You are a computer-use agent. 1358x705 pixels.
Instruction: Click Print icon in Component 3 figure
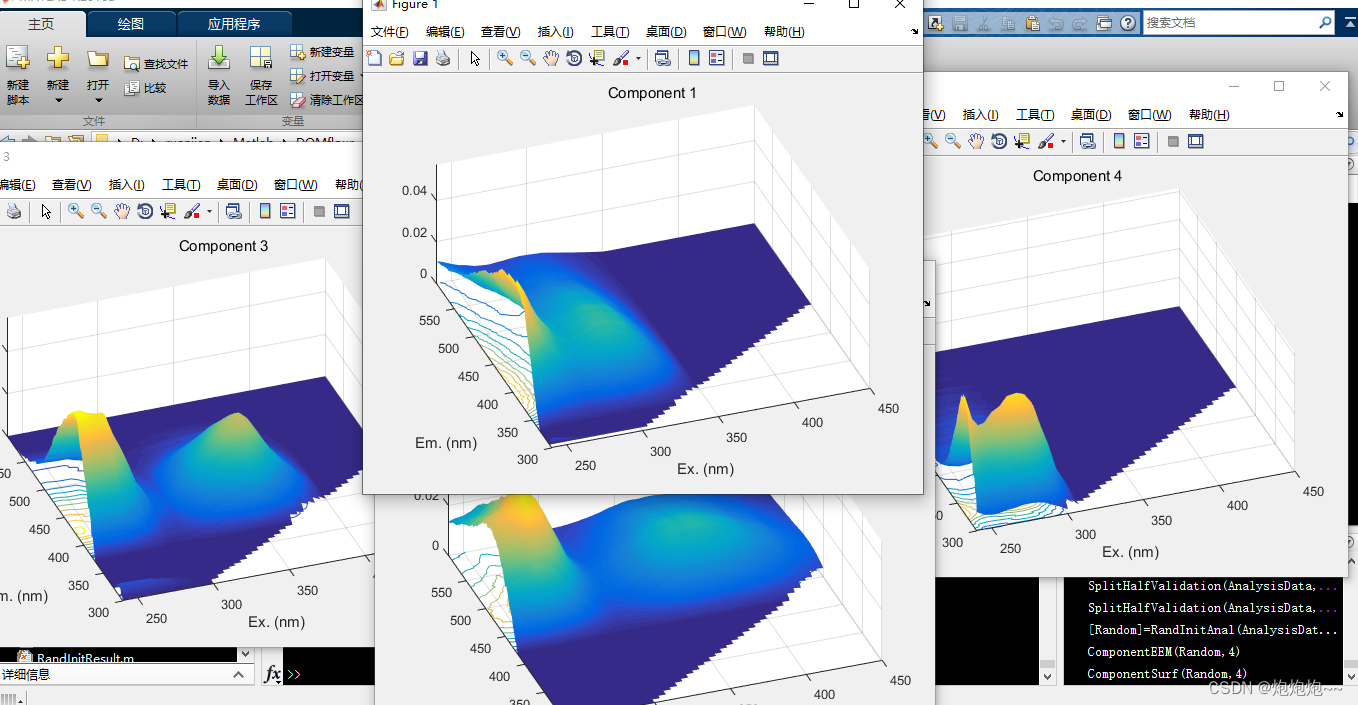coord(14,211)
